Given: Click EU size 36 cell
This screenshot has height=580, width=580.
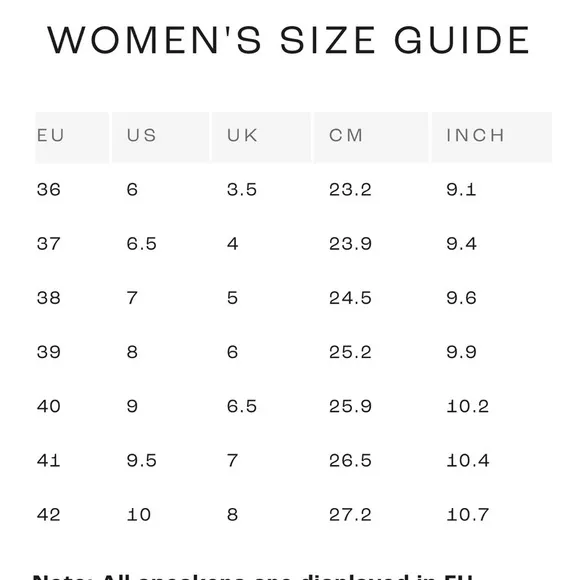Looking at the screenshot, I should (x=48, y=190).
